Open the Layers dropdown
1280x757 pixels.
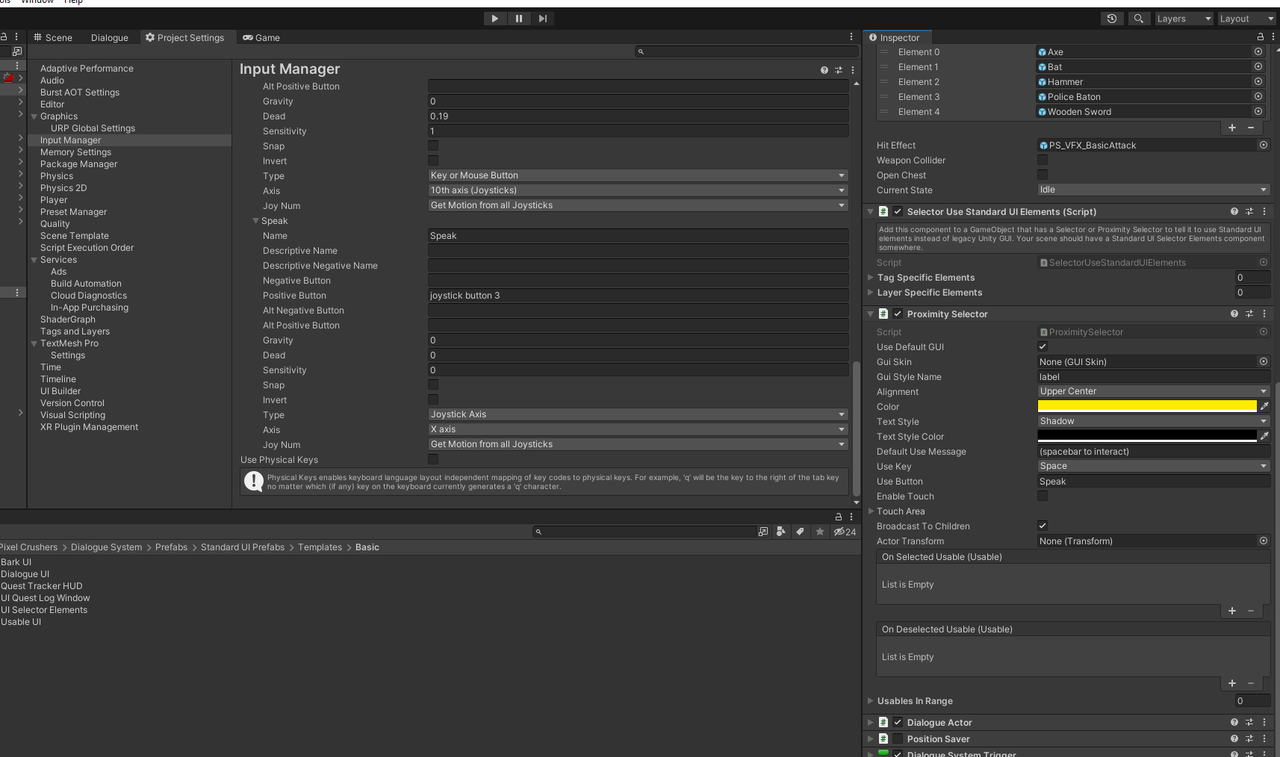pos(1183,18)
